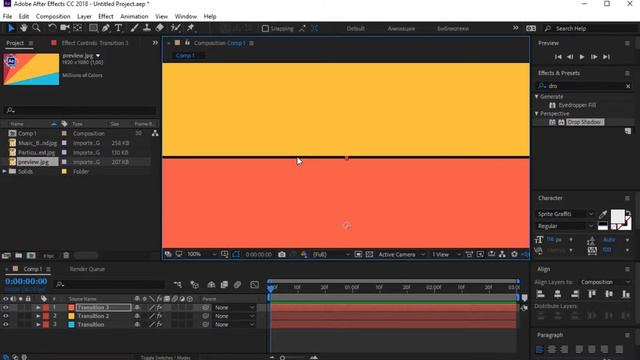The width and height of the screenshot is (640, 360).
Task: Open the Effect menu
Action: [106, 16]
